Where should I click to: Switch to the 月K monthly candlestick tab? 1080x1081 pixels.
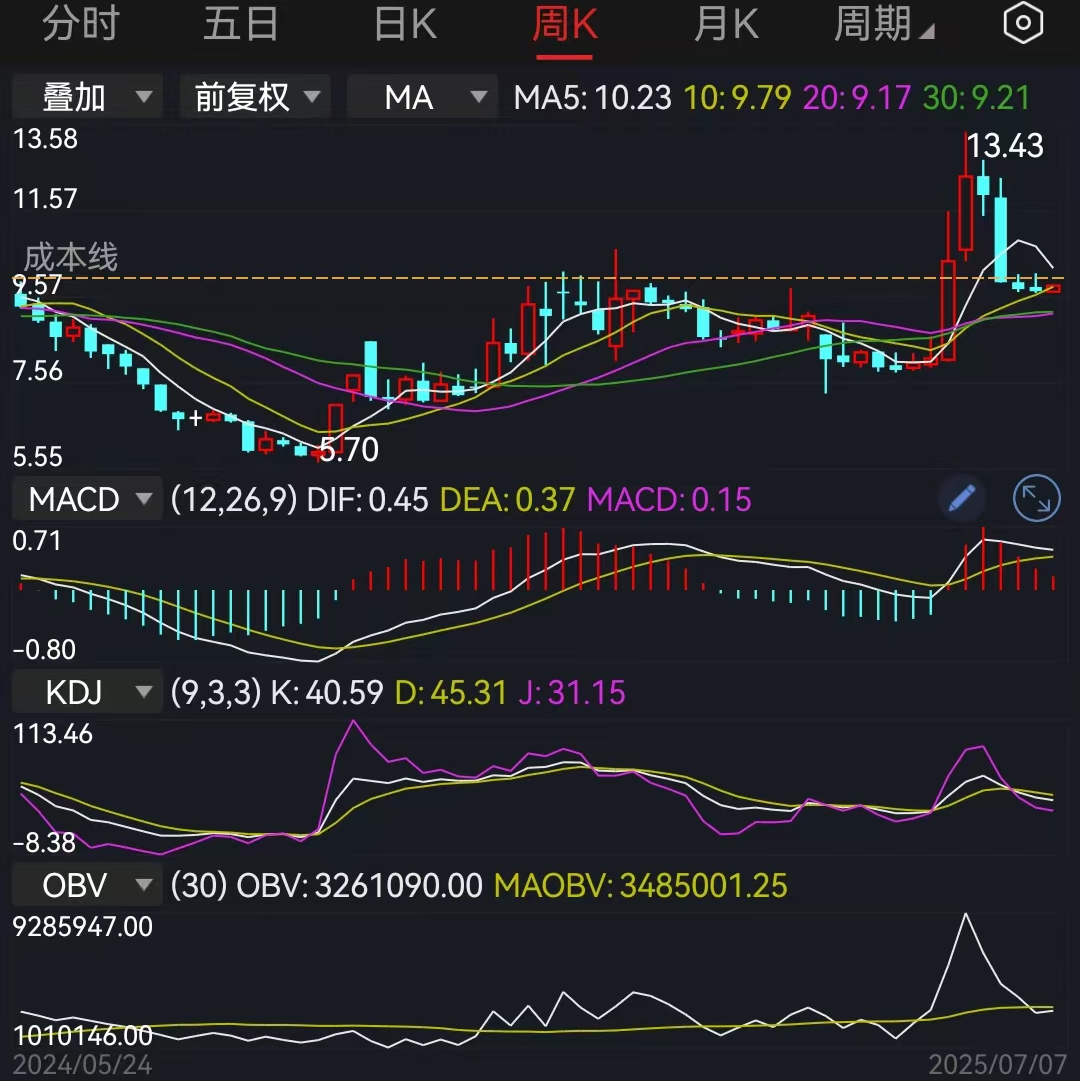727,23
